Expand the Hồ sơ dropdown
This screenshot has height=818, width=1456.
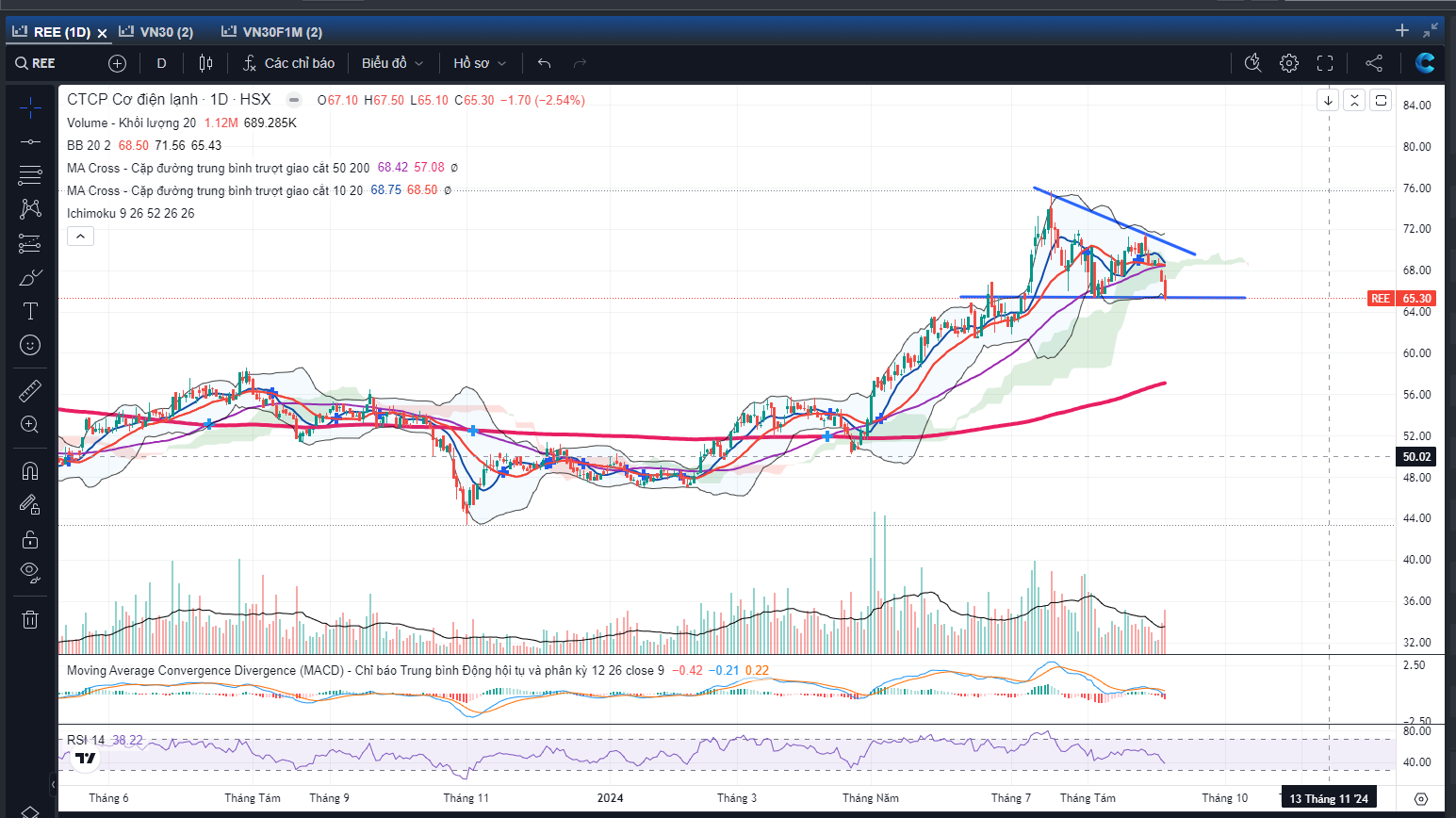click(x=480, y=63)
